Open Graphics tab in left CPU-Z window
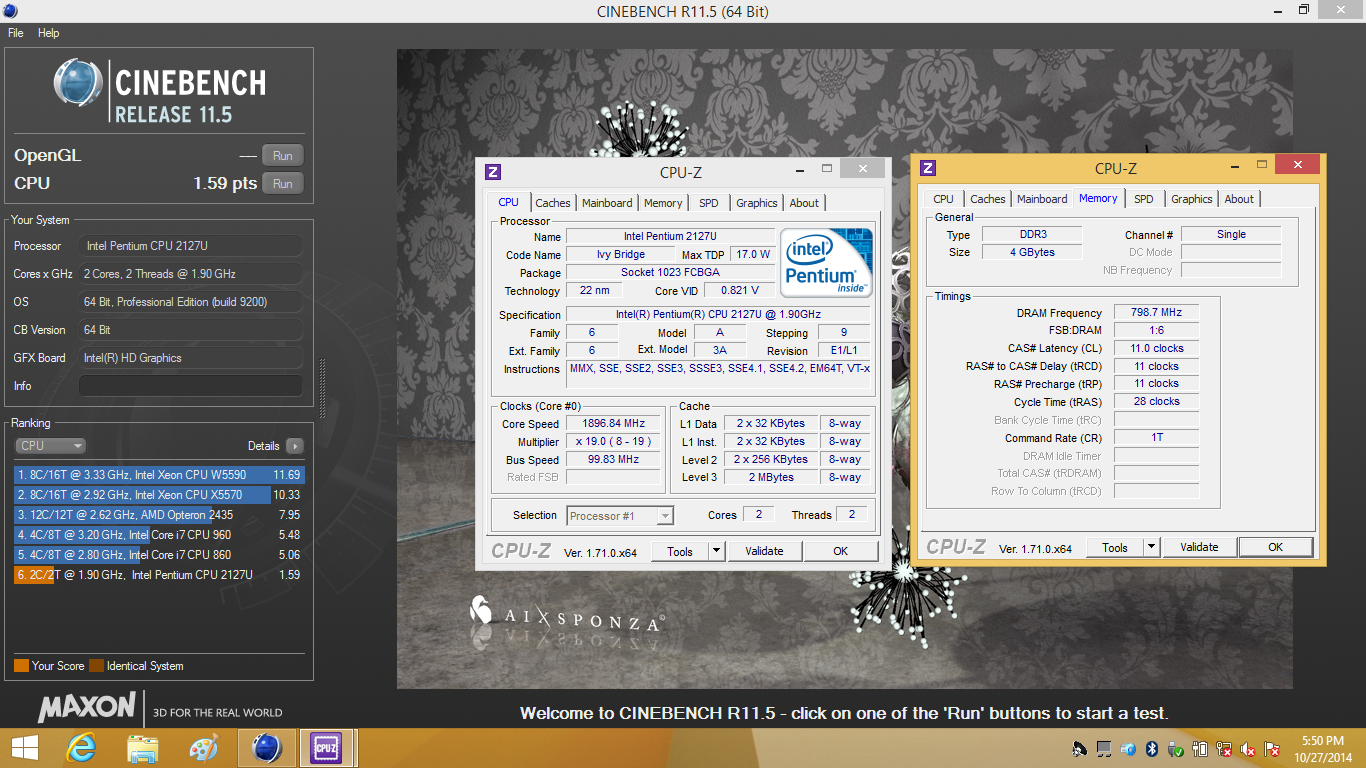Screen dimensions: 1366x768 (x=757, y=203)
